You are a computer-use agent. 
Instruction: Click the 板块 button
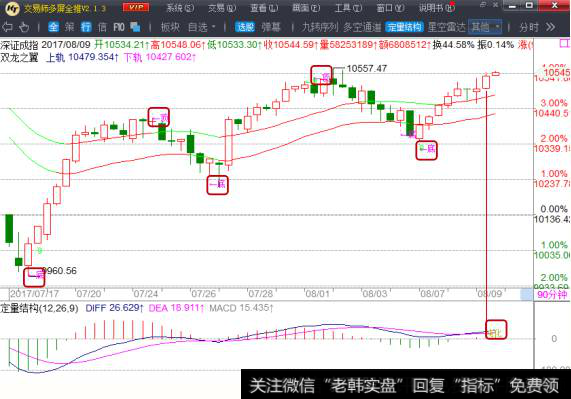click(170, 27)
